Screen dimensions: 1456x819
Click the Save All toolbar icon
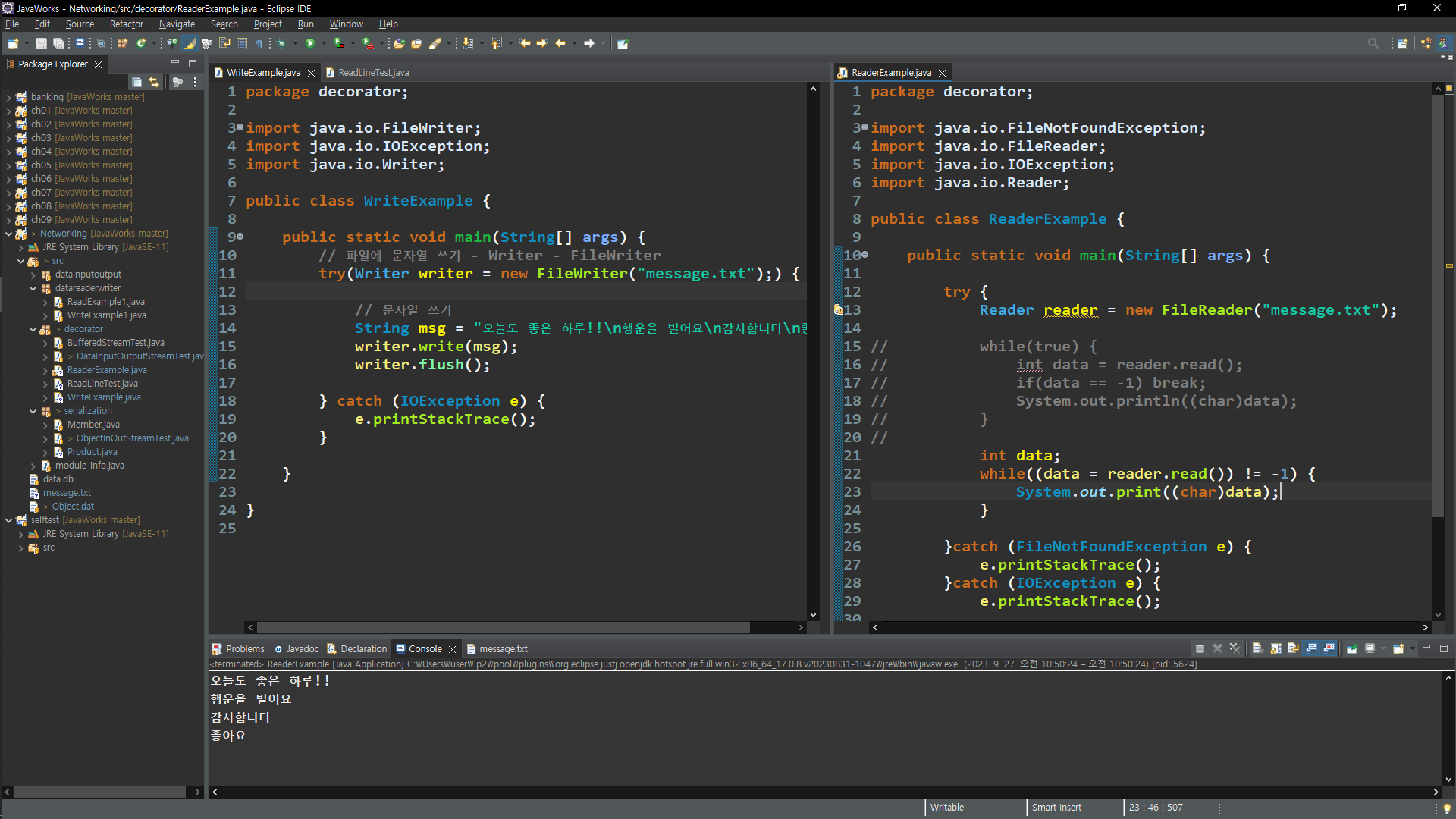click(58, 43)
